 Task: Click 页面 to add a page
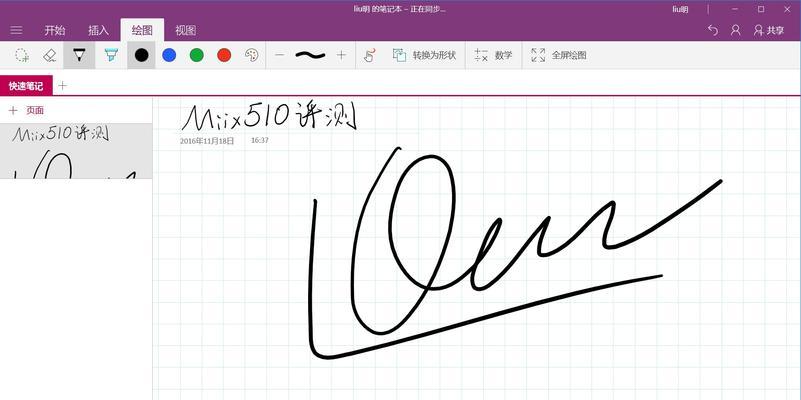tap(27, 110)
